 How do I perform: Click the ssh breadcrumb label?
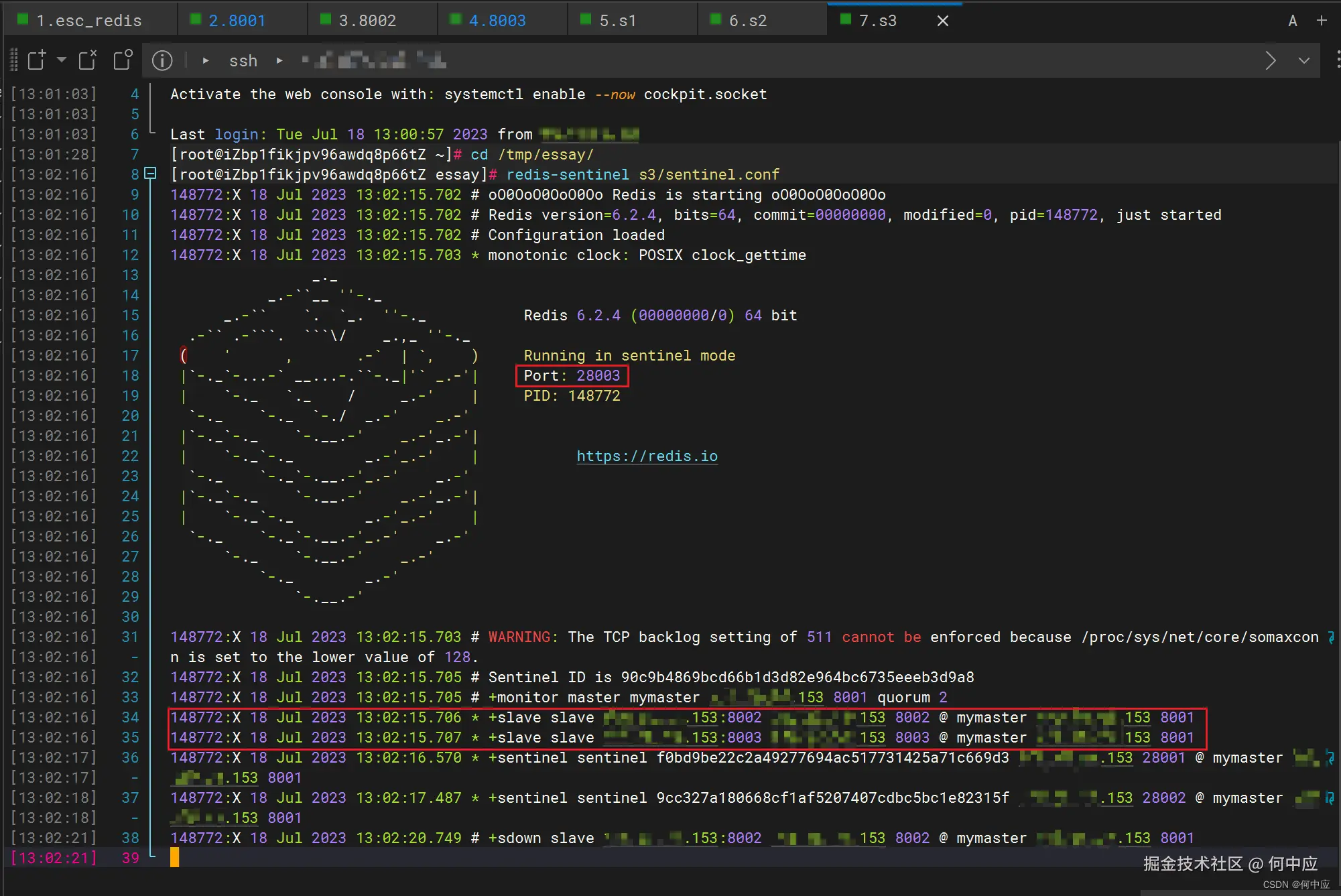(243, 61)
